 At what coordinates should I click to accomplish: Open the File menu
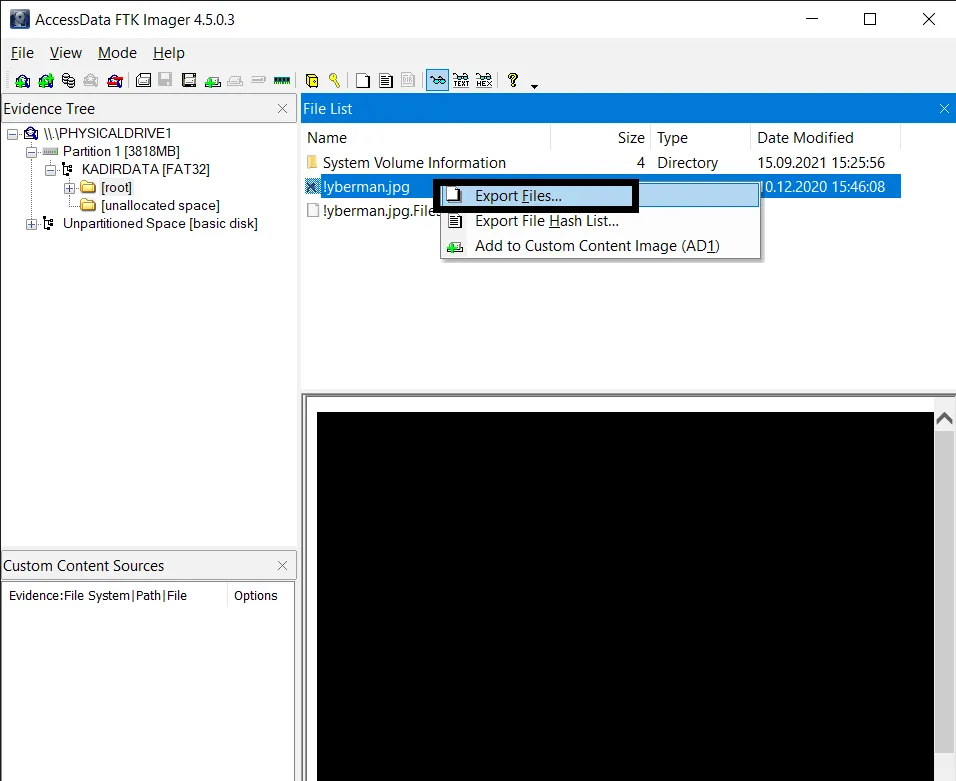(x=23, y=53)
